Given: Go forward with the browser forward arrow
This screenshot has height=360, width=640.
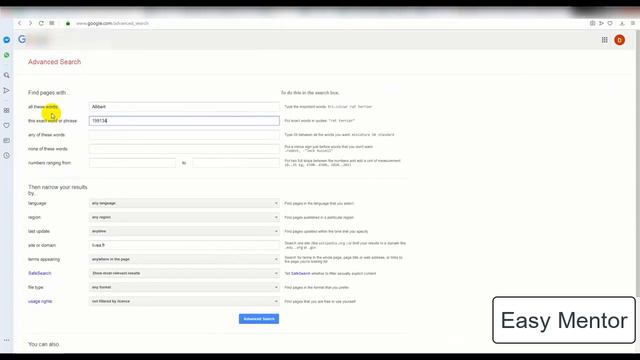Looking at the screenshot, I should coord(30,23).
